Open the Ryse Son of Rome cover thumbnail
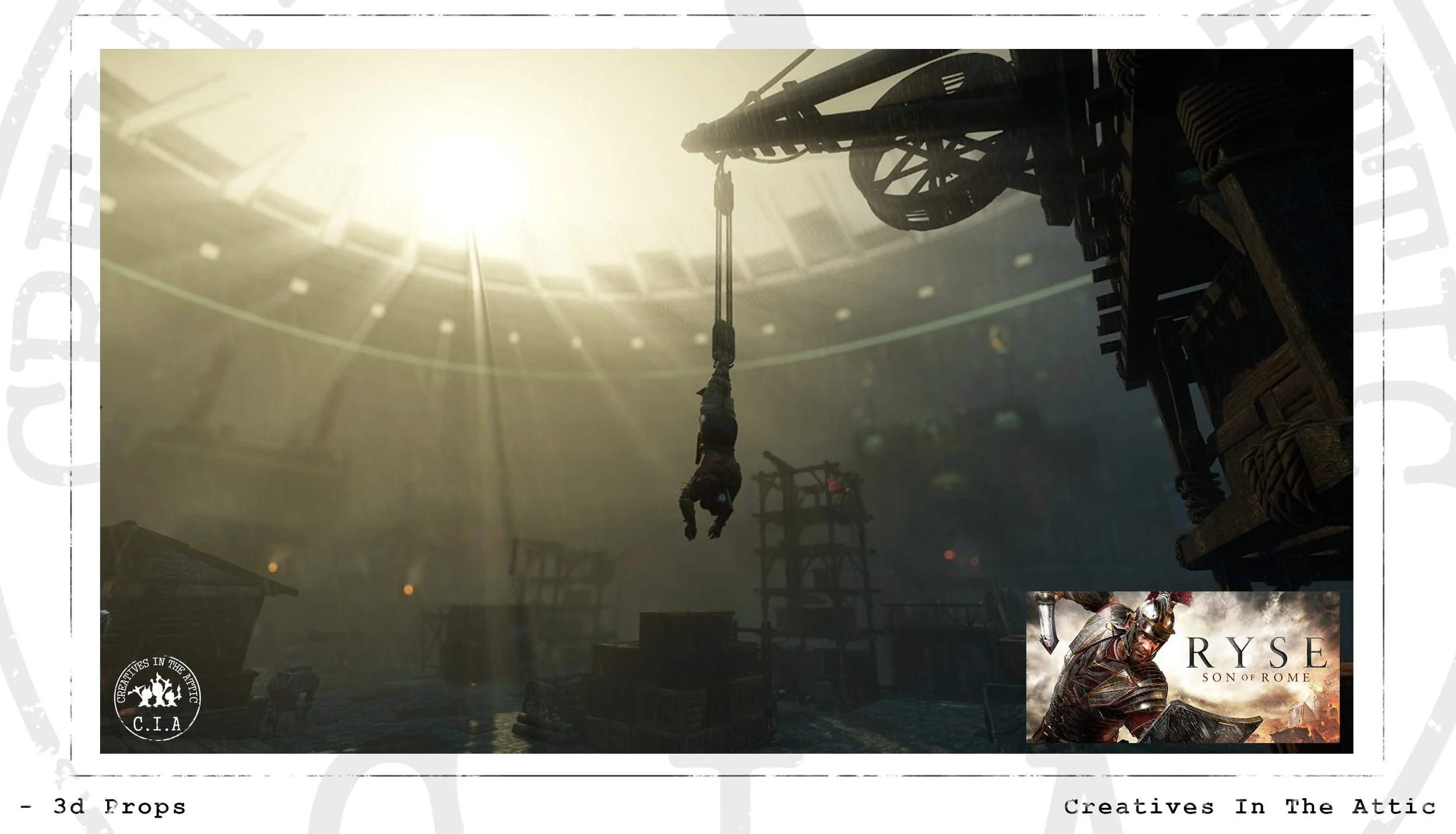This screenshot has width=1456, height=834. [1182, 667]
